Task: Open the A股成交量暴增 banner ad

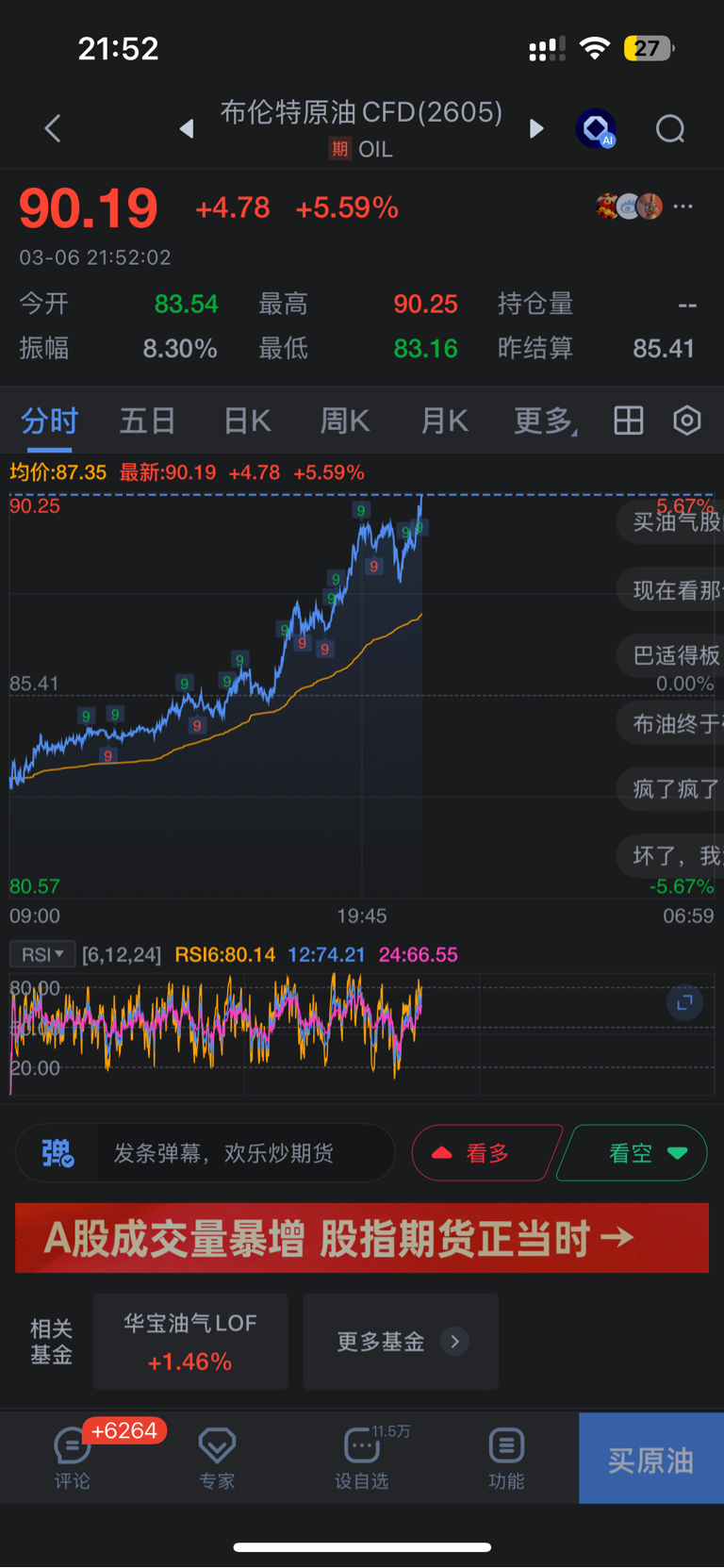Action: point(362,1238)
